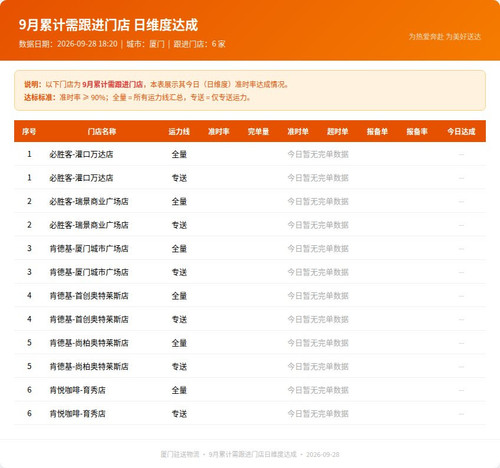Click 全量 cell for 必胜客-灌口万达店
This screenshot has height=468, width=500.
click(x=179, y=154)
